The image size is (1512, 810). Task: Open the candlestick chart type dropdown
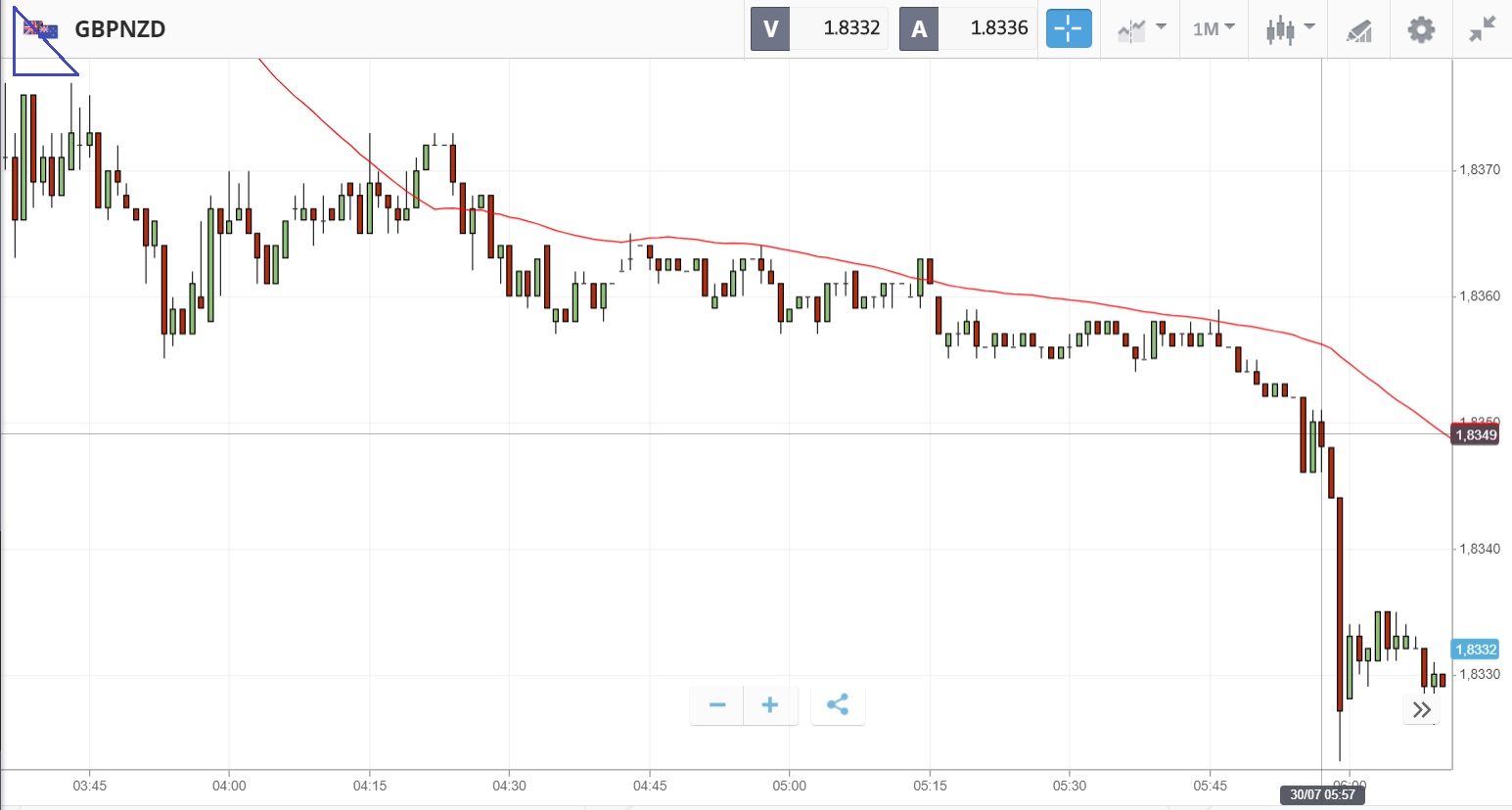click(1290, 28)
